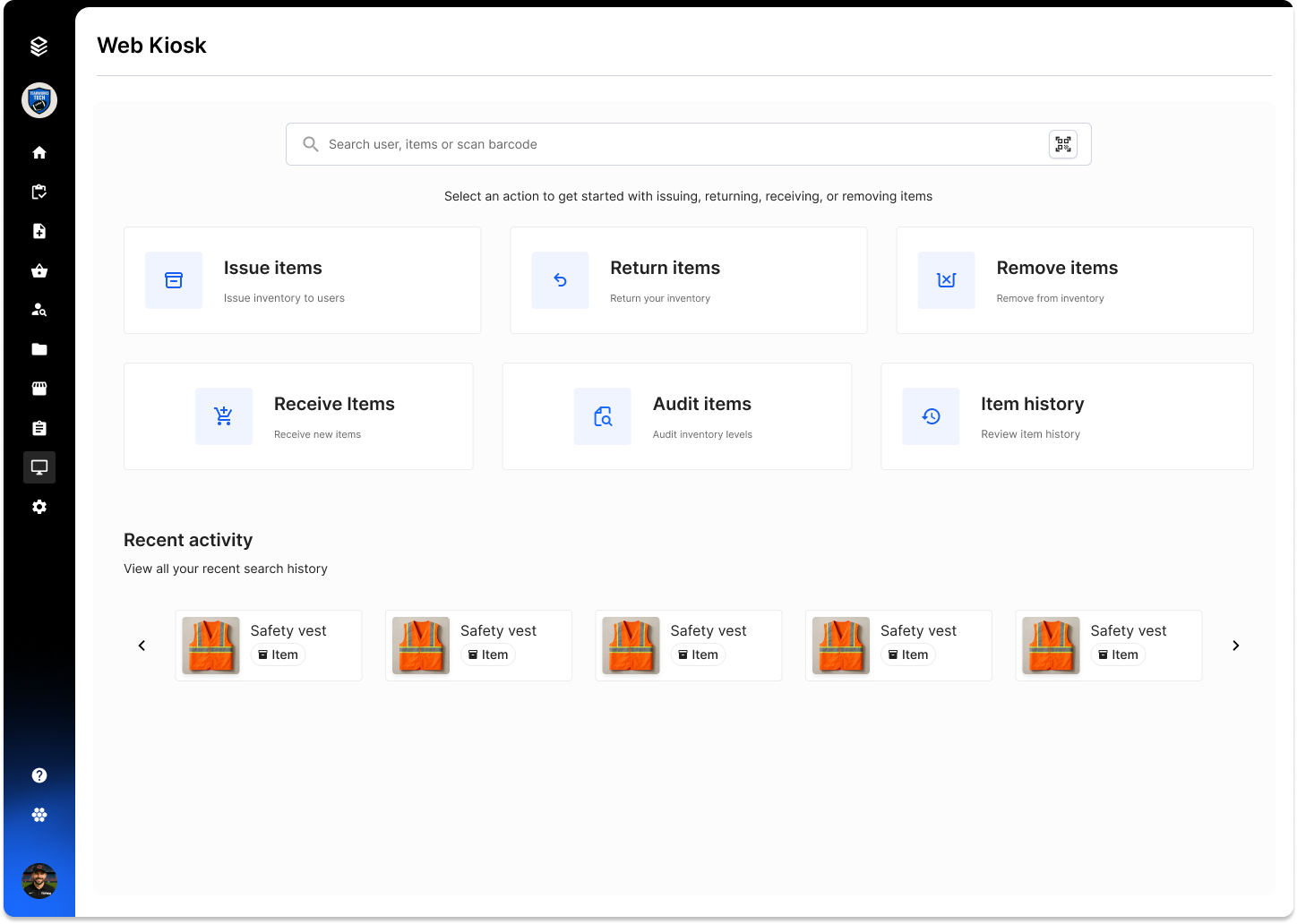Screen dimensions: 1297x924
Task: Open the Issue items card title
Action: point(273,268)
